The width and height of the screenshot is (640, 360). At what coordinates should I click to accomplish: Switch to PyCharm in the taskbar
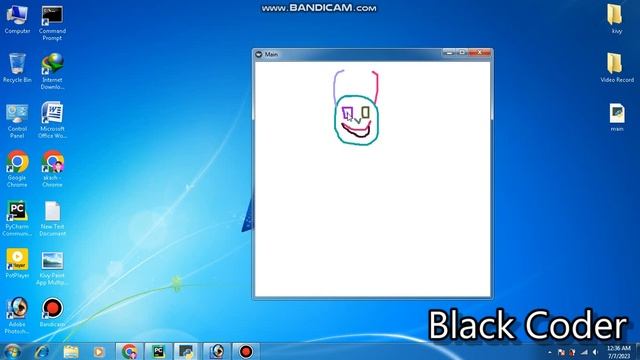point(158,351)
